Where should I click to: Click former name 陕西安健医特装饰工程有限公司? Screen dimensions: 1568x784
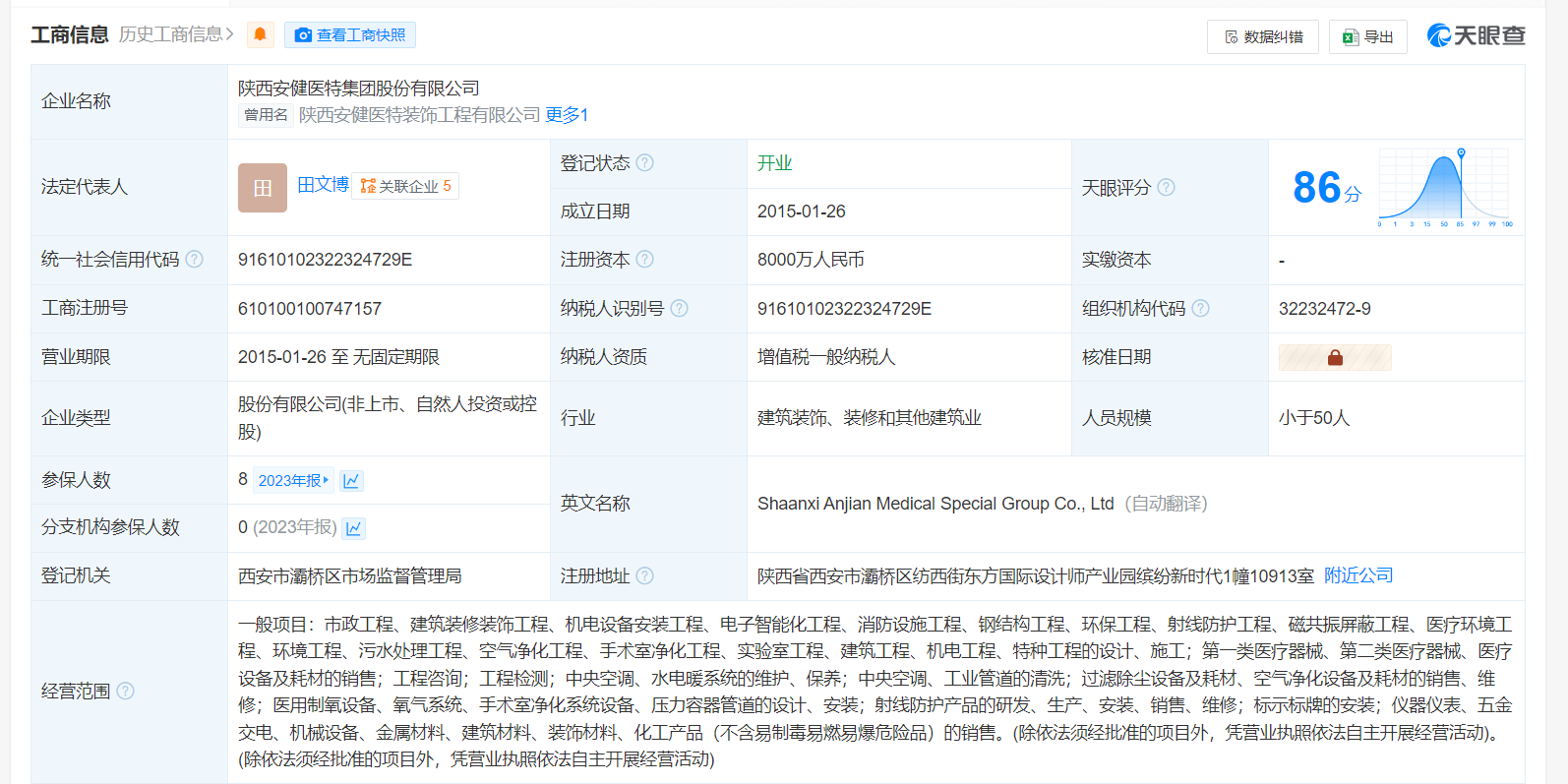click(420, 115)
